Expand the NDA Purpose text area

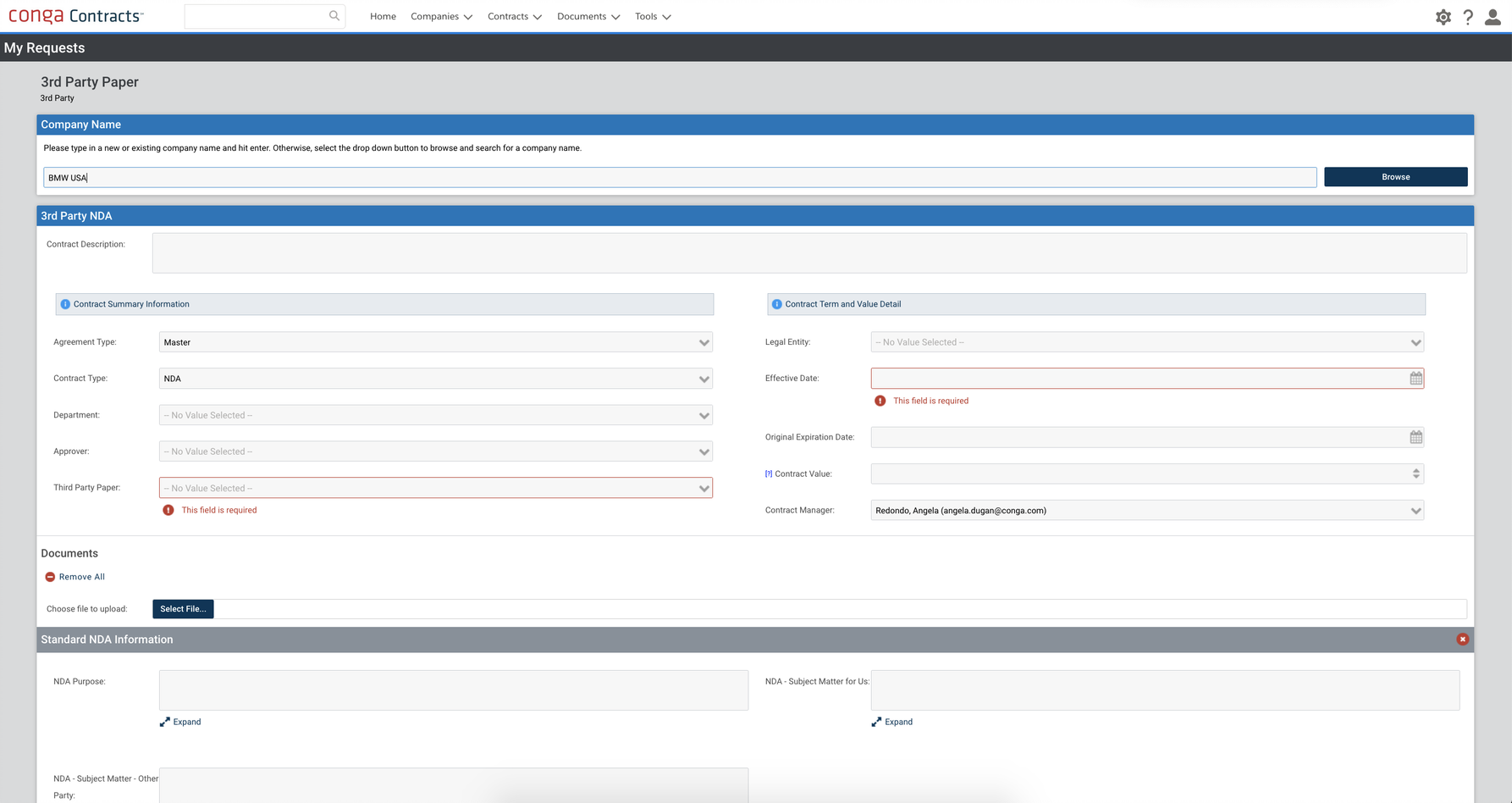coord(180,722)
